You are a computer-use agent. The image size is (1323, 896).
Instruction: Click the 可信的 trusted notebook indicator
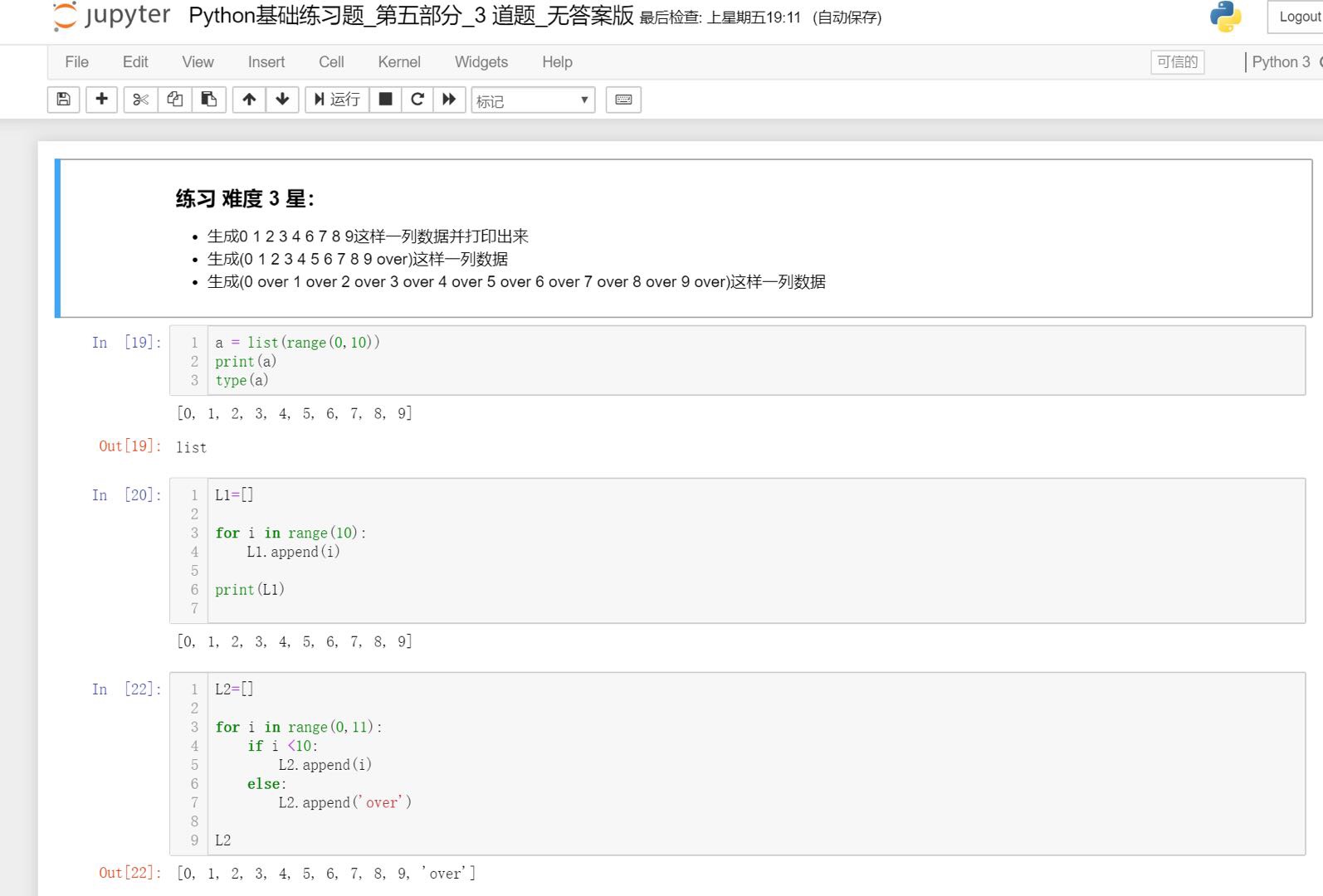[1178, 62]
